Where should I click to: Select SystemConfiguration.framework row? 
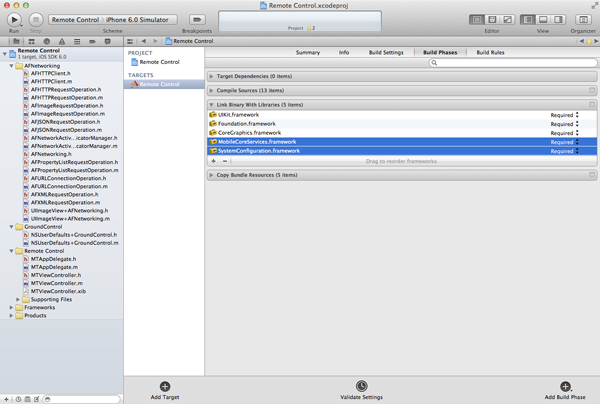(x=402, y=151)
